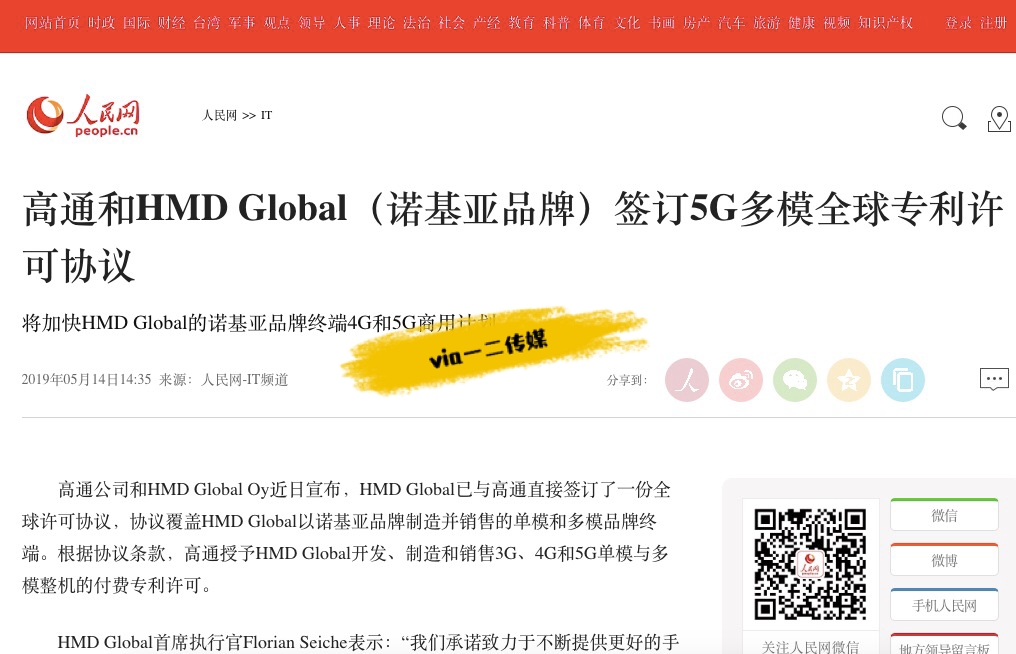Go to the 健康 section
Screen dimensions: 1016x654
pyautogui.click(x=802, y=23)
